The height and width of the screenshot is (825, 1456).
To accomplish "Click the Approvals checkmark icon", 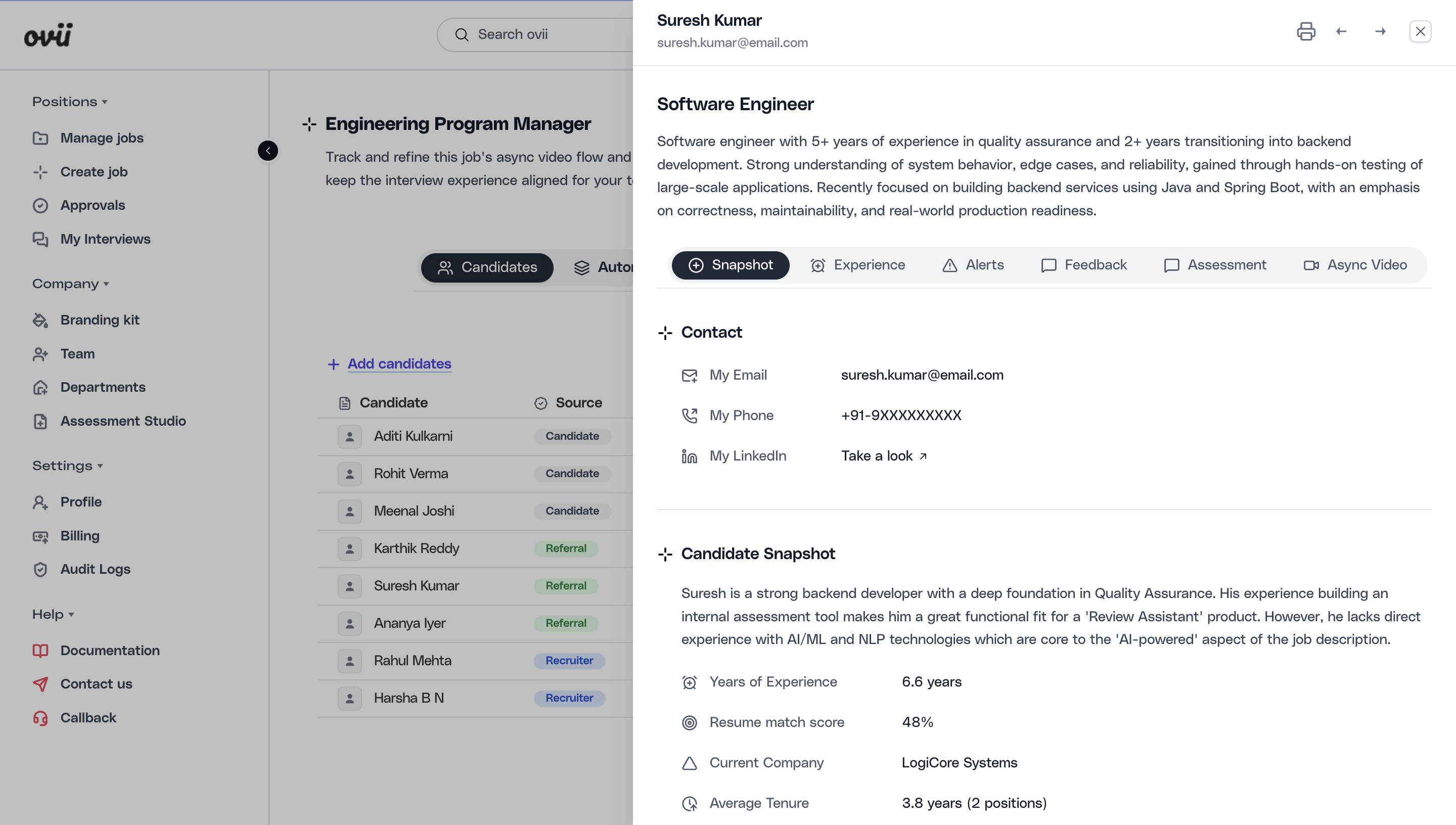I will point(40,205).
